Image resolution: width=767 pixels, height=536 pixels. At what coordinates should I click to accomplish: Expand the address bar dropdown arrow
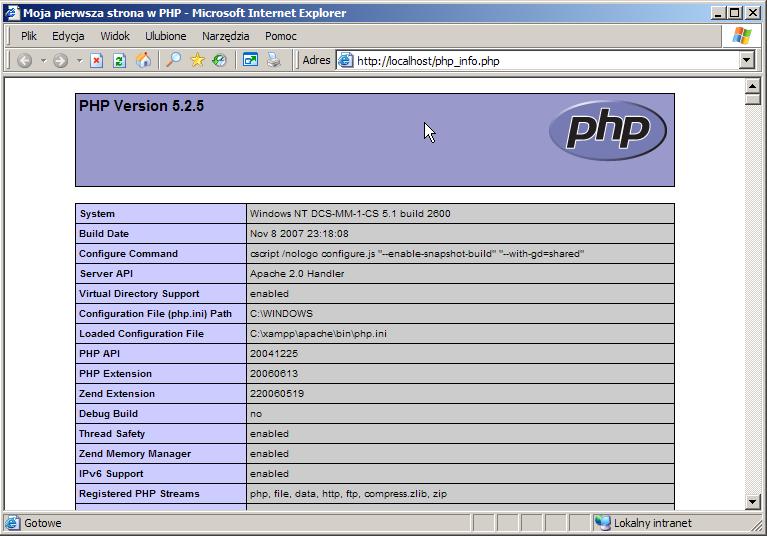pos(746,61)
